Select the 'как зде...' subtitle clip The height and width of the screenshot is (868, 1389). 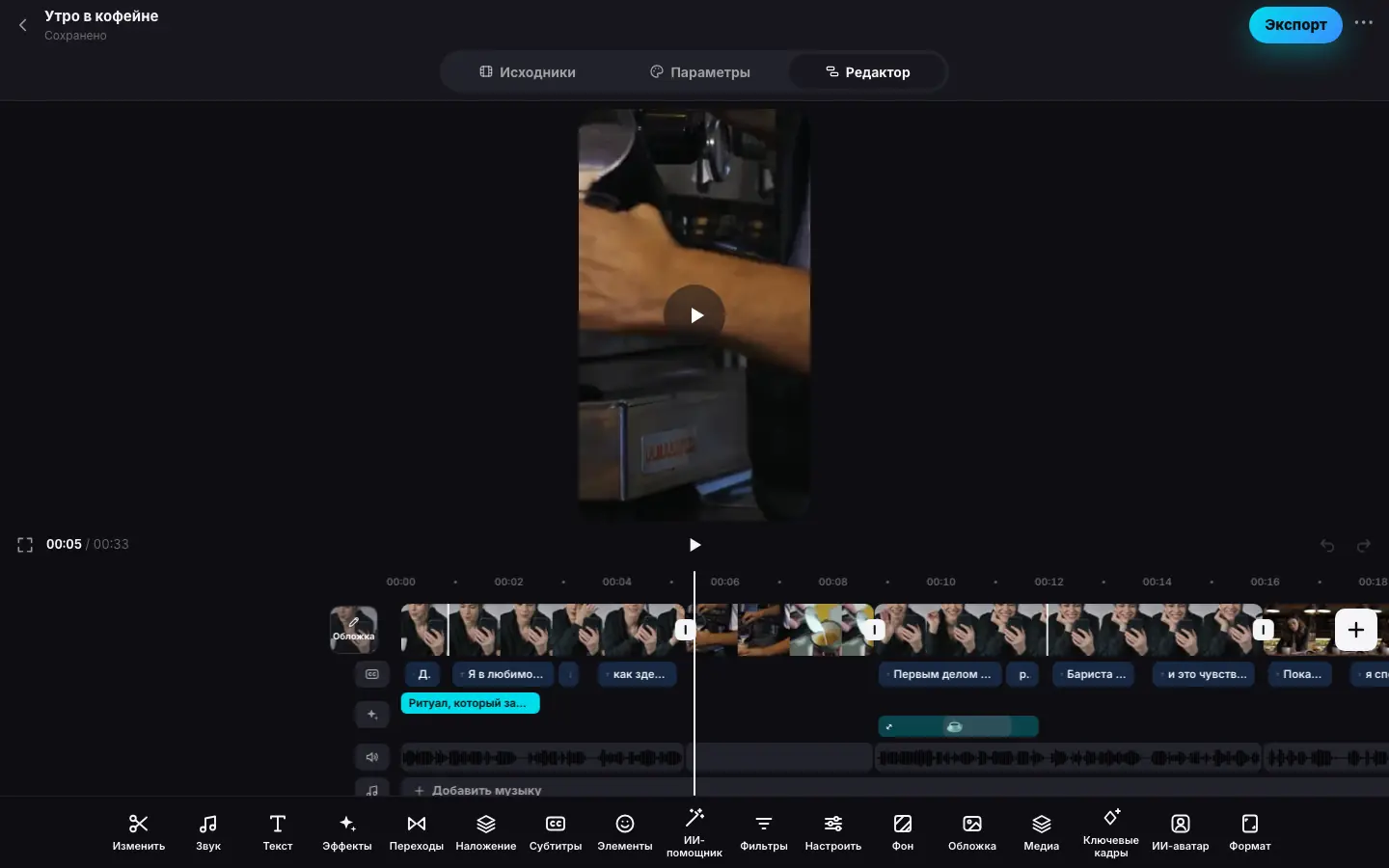[x=638, y=674]
